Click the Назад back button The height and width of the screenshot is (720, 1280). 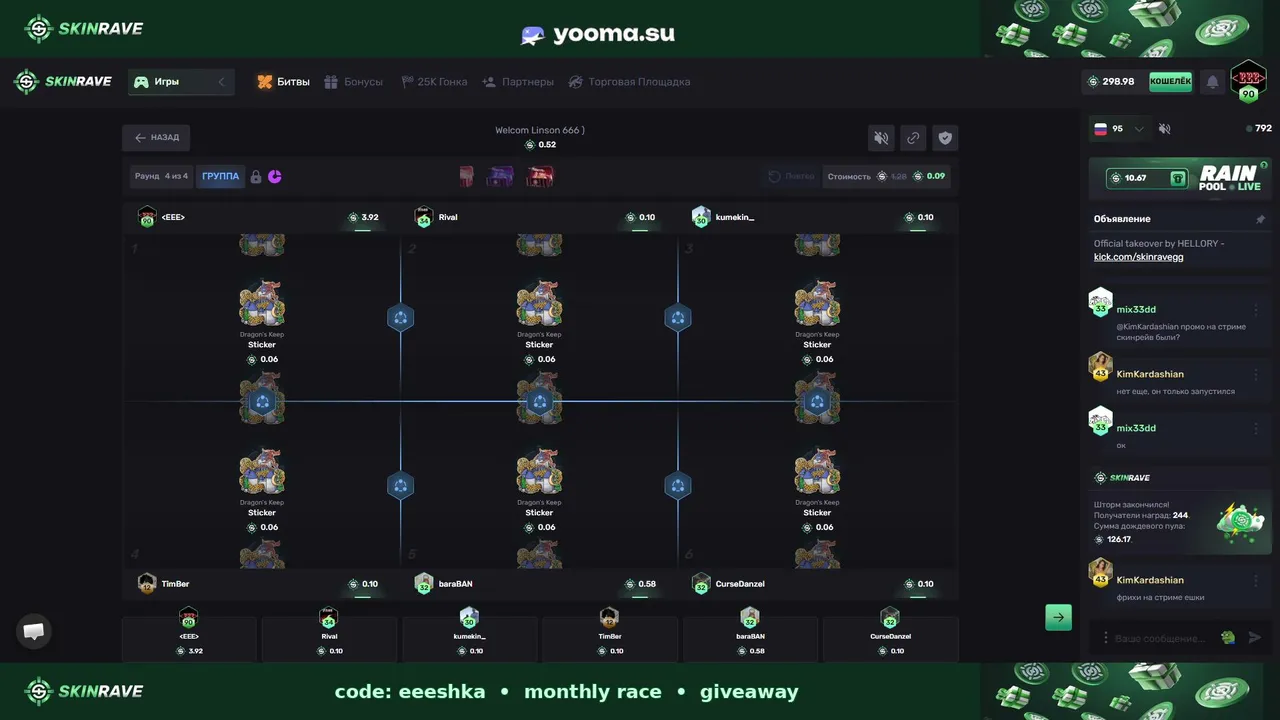(x=156, y=138)
